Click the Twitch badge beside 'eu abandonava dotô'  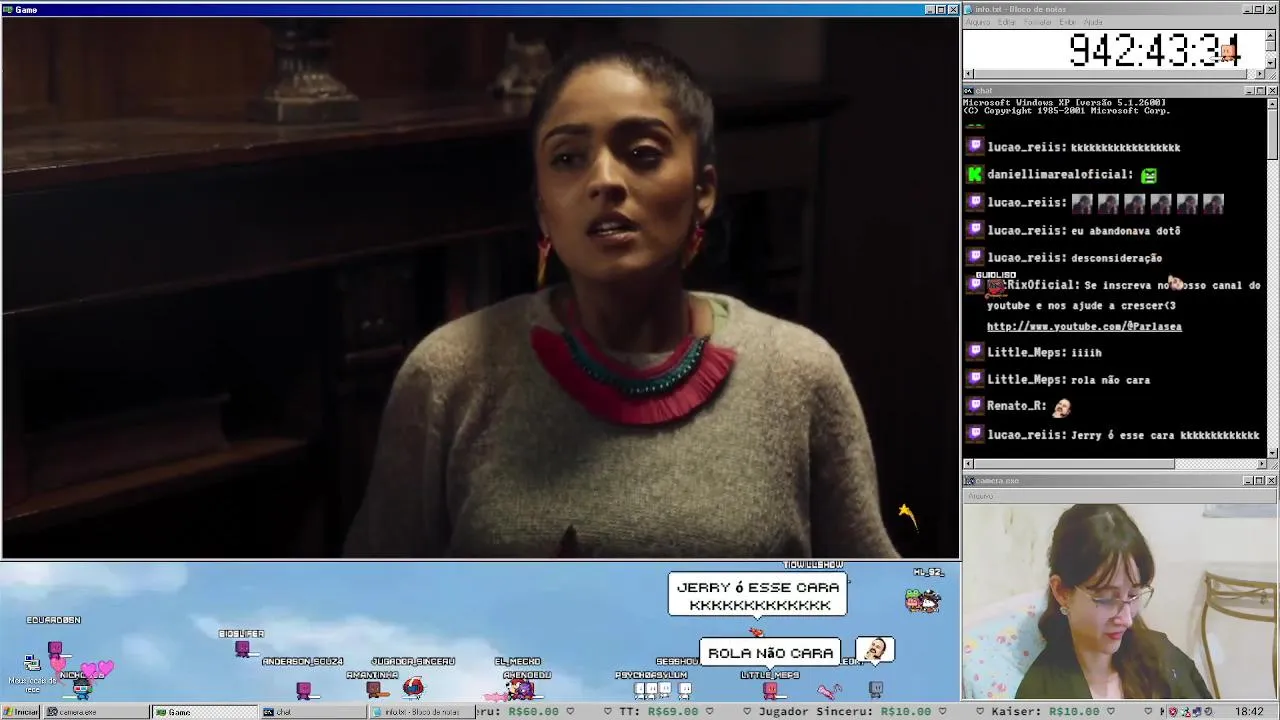pyautogui.click(x=975, y=230)
